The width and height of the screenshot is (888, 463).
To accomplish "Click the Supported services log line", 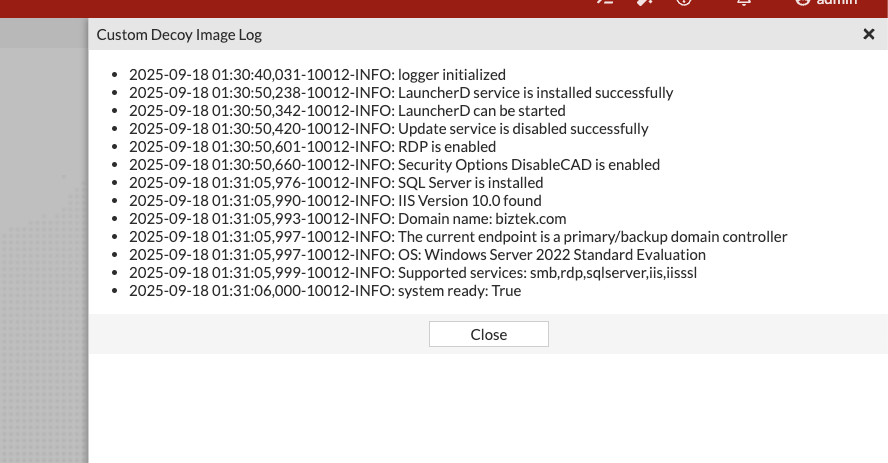I will pyautogui.click(x=413, y=273).
